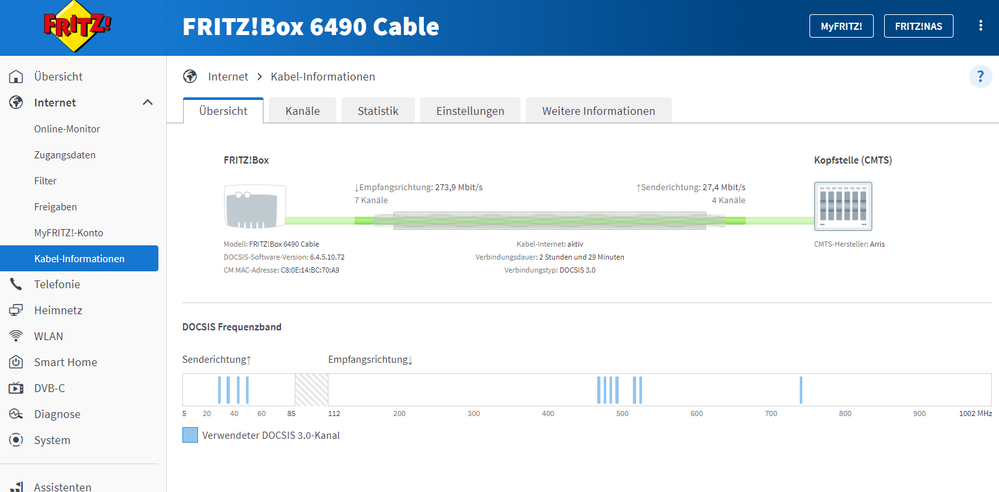Viewport: 999px width, 492px height.
Task: Click the DVB-C icon in sidebar
Action: (x=15, y=388)
